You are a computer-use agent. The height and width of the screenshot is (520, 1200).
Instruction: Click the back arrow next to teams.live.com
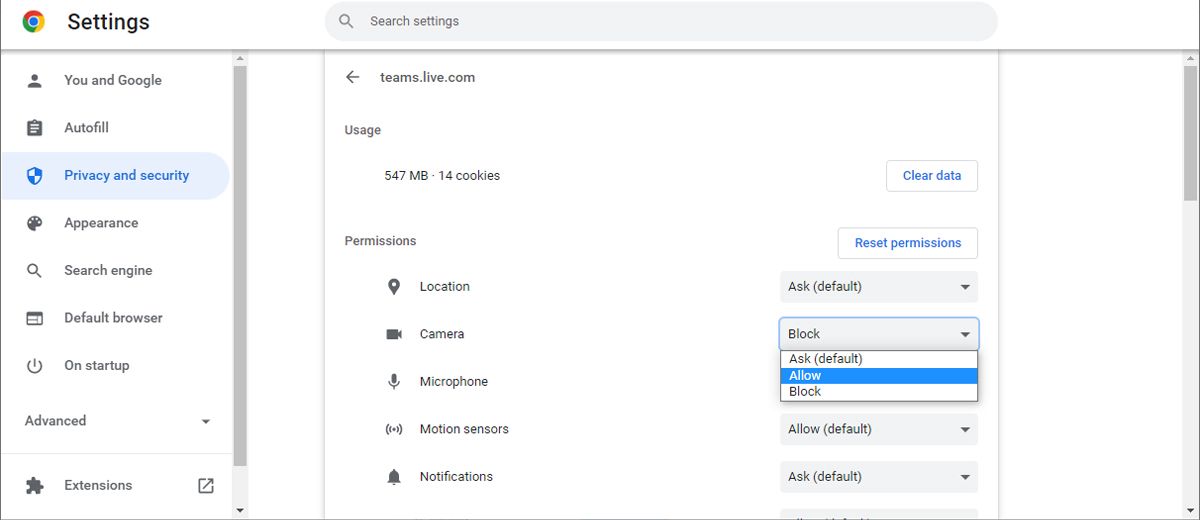coord(352,77)
